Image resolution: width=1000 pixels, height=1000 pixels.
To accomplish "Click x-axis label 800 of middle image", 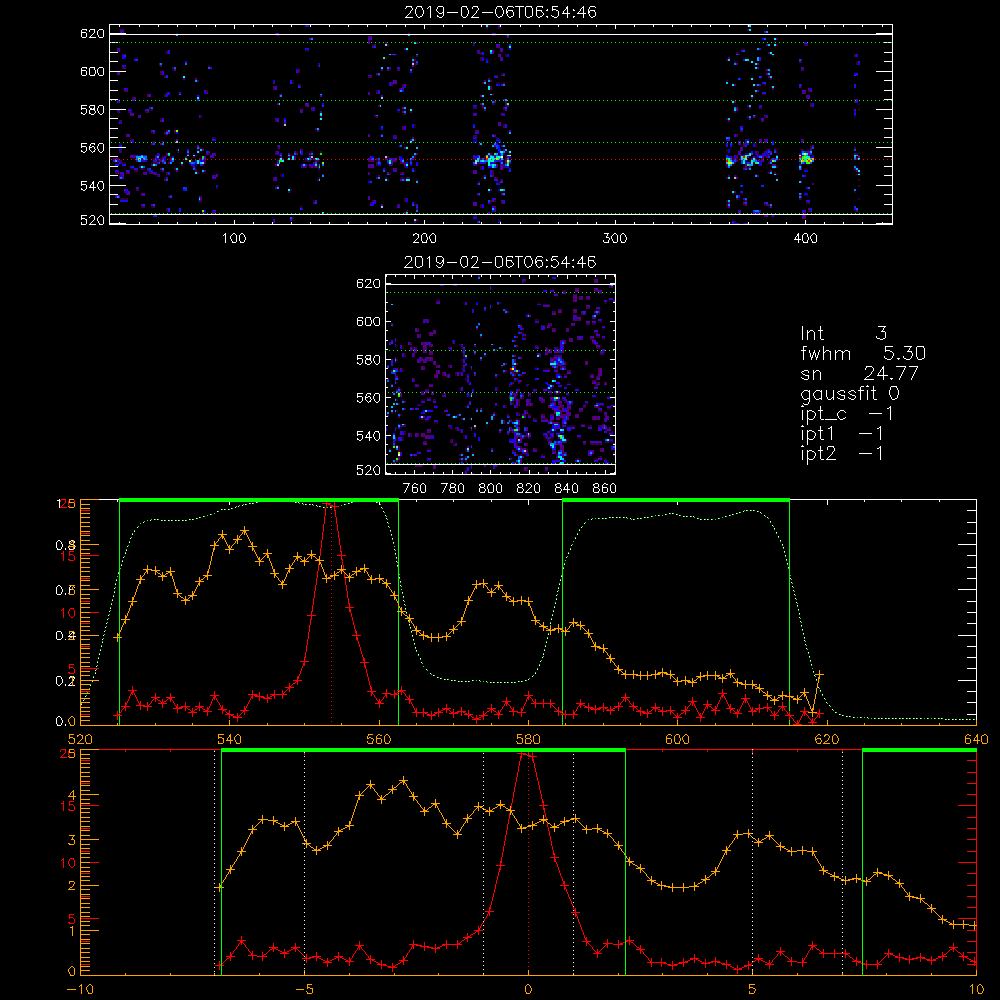I will pyautogui.click(x=490, y=489).
